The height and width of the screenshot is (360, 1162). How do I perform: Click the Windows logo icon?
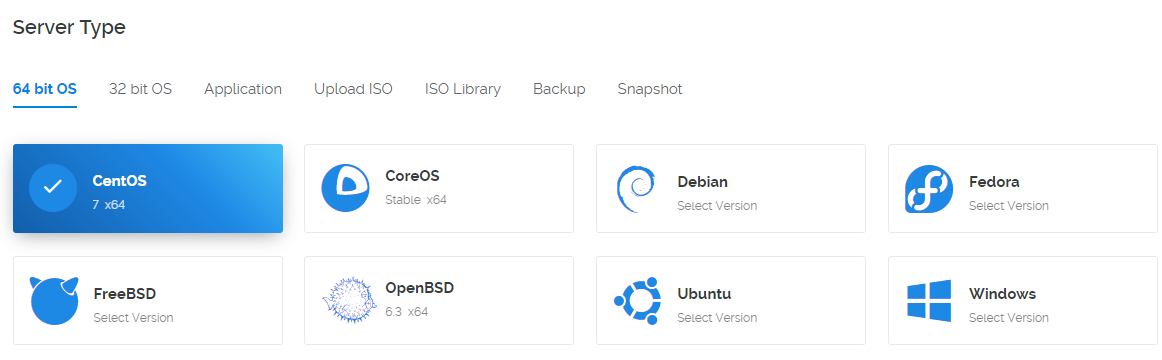click(929, 301)
